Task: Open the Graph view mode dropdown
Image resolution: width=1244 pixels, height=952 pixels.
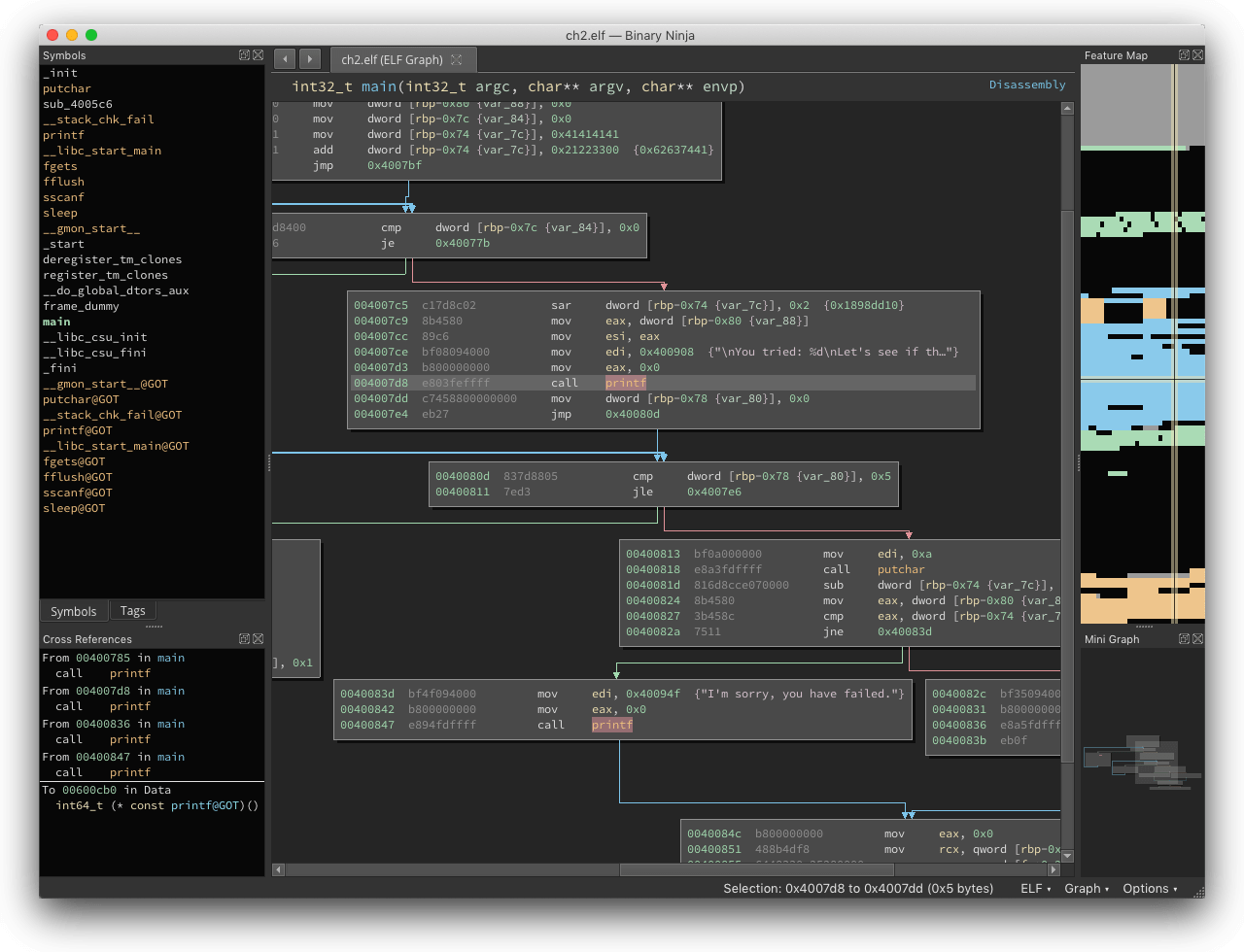Action: pyautogui.click(x=1087, y=888)
